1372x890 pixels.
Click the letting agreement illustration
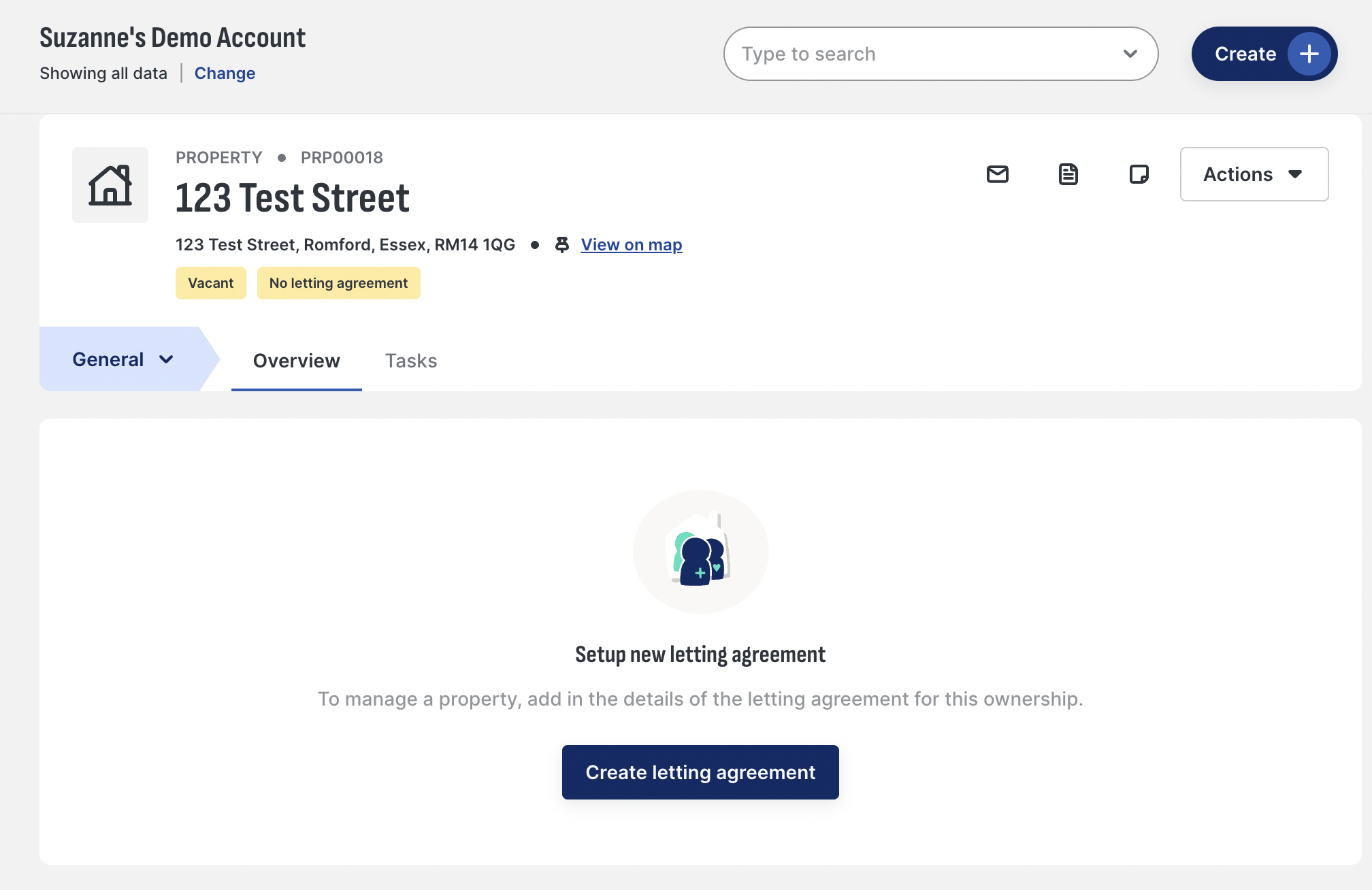click(x=700, y=551)
